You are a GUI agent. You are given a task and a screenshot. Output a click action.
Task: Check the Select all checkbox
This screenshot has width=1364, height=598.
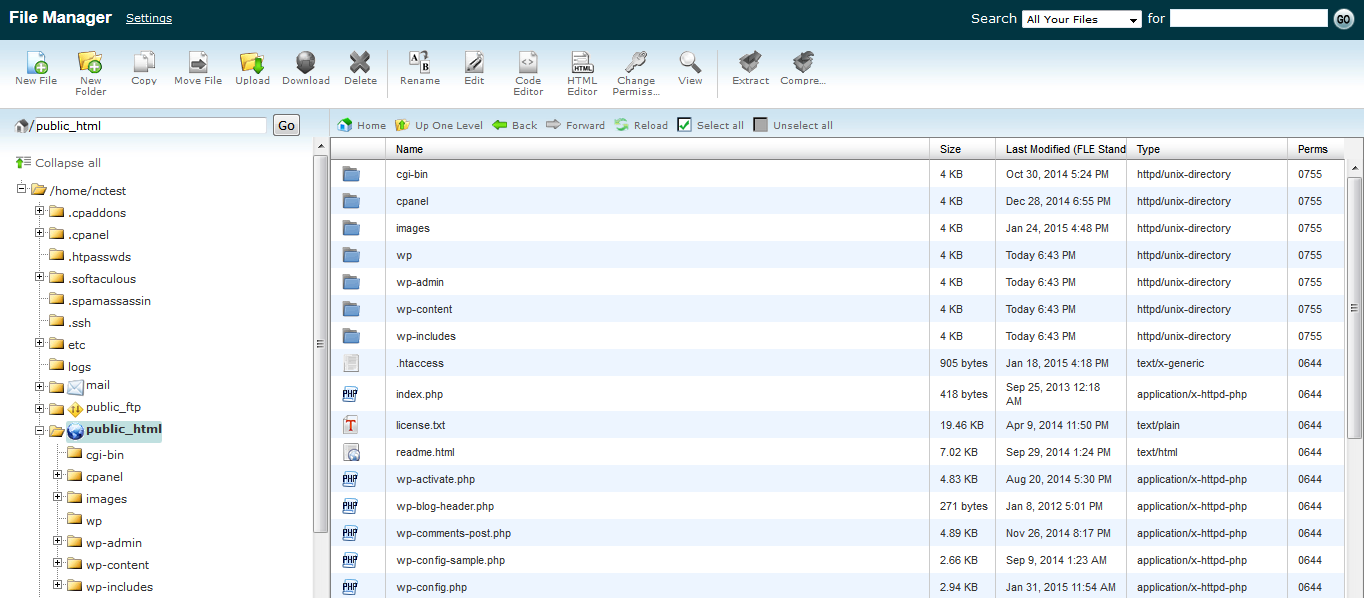pos(685,125)
